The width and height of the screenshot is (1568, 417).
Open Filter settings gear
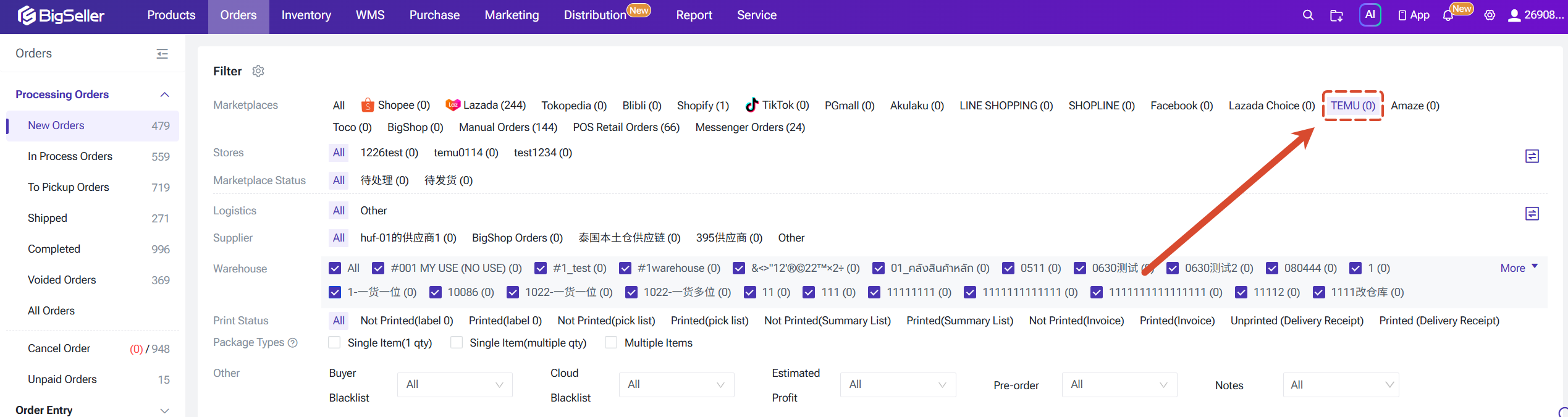click(x=258, y=71)
